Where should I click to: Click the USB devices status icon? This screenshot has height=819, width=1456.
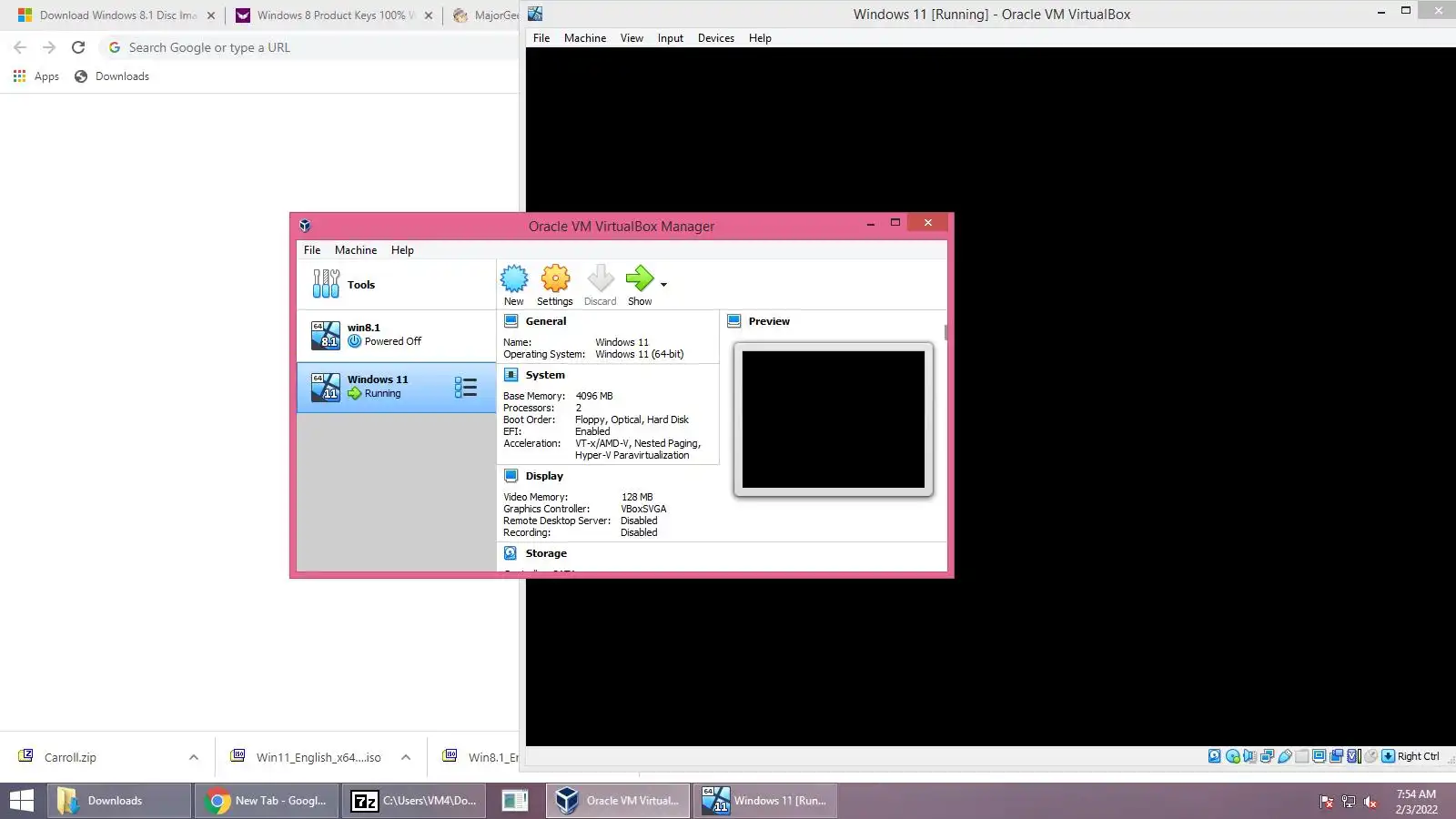pyautogui.click(x=1285, y=756)
